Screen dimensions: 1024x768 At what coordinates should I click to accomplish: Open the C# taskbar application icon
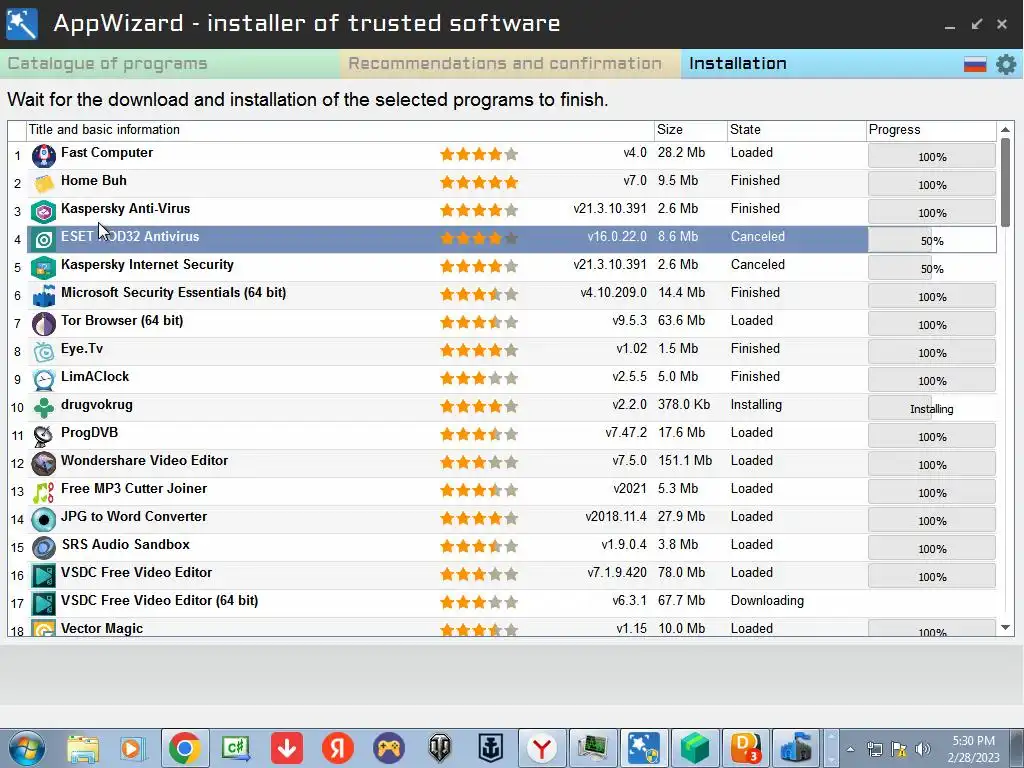pyautogui.click(x=236, y=748)
